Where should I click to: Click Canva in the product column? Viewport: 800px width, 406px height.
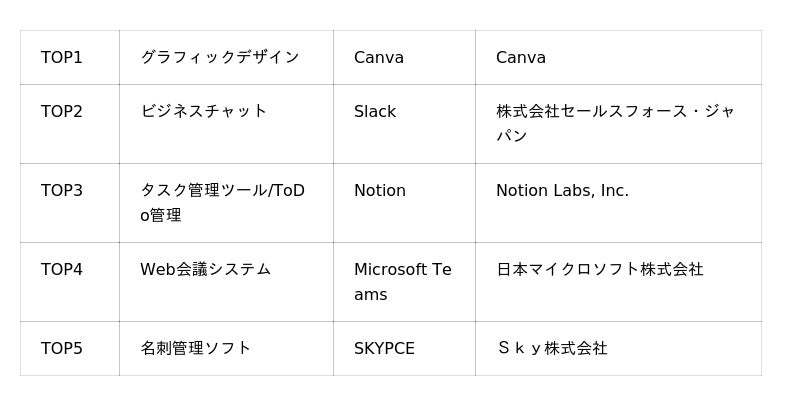405,57
